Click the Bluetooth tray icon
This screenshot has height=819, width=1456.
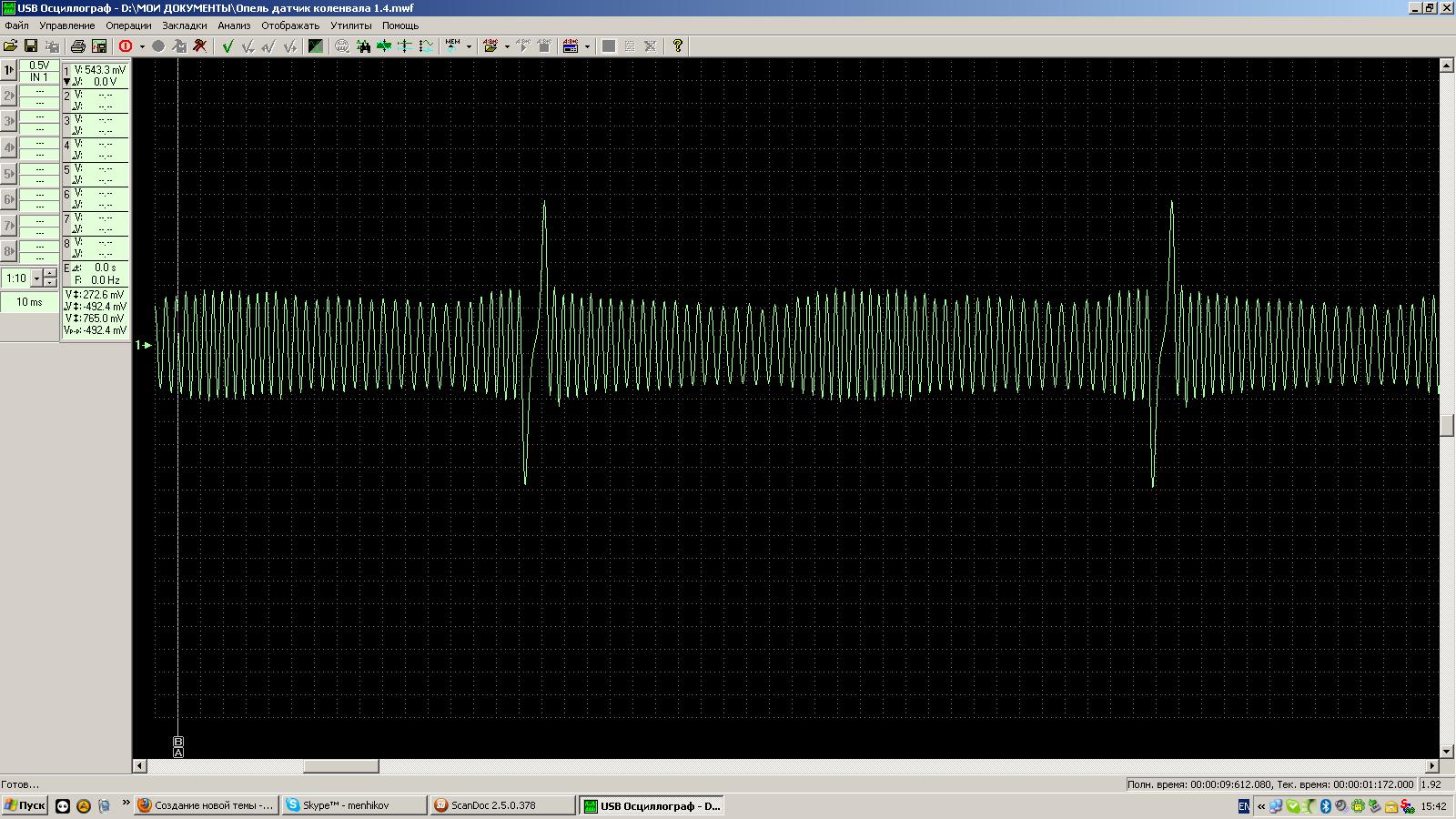[x=1326, y=806]
